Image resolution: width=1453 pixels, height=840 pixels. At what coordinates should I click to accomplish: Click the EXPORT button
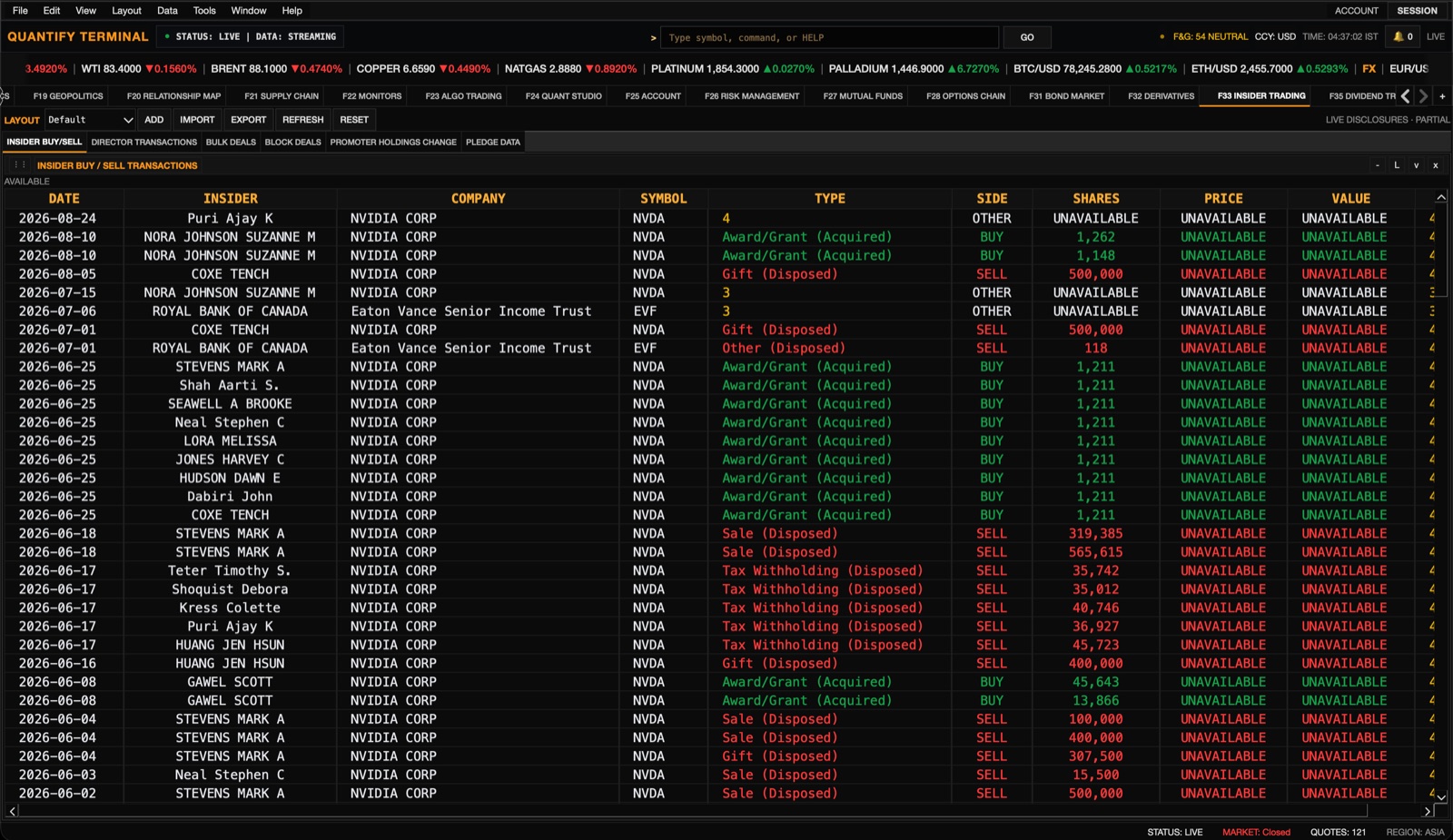248,120
